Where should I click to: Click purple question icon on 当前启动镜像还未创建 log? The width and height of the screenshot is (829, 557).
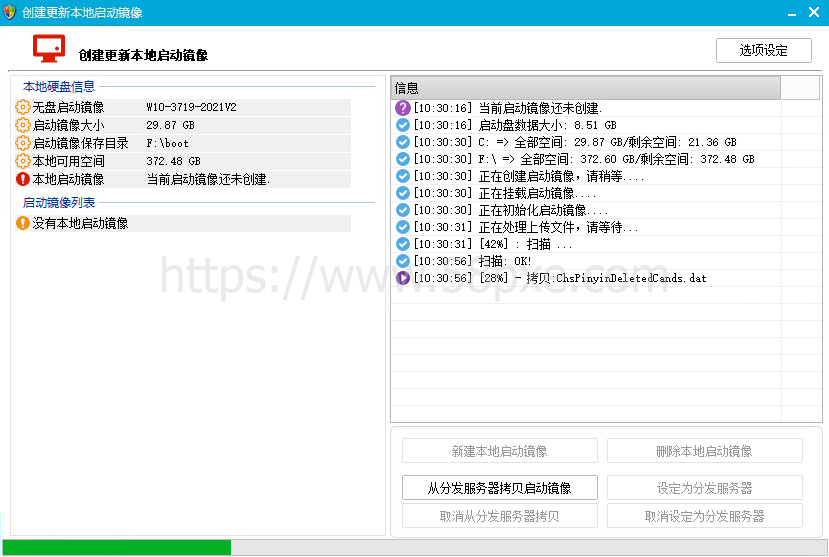[x=403, y=108]
